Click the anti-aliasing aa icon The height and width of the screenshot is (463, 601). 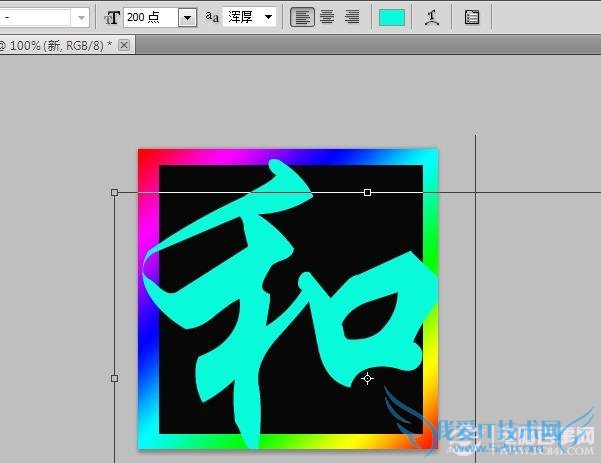pos(212,17)
